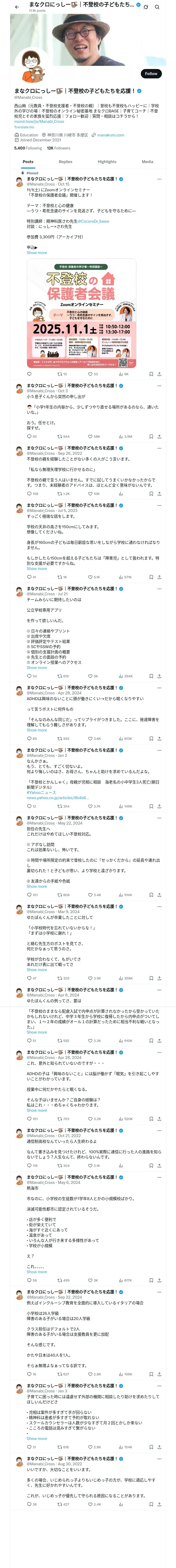This screenshot has height=1568, width=176.
Task: Open the more menu on the pinned post
Action: point(159,180)
